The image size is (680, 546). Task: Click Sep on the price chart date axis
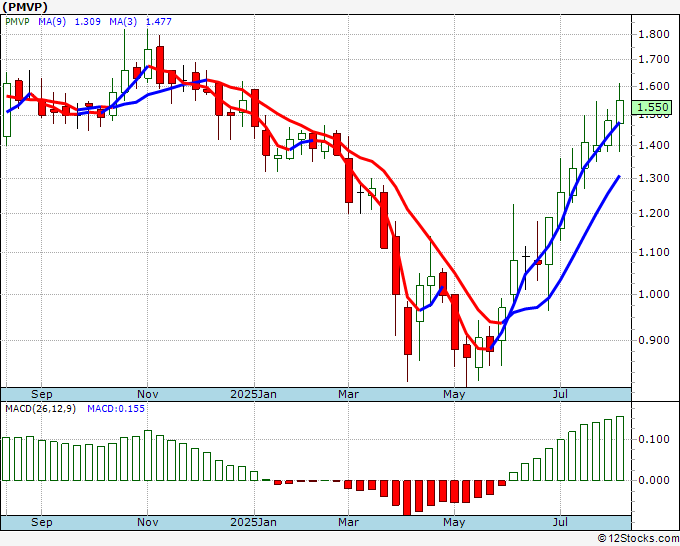42,394
